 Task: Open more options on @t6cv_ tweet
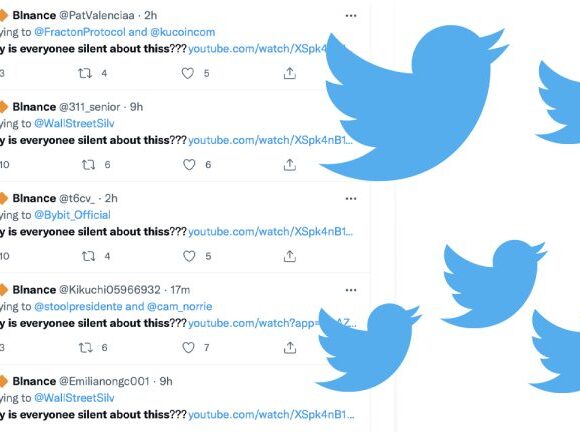point(351,199)
